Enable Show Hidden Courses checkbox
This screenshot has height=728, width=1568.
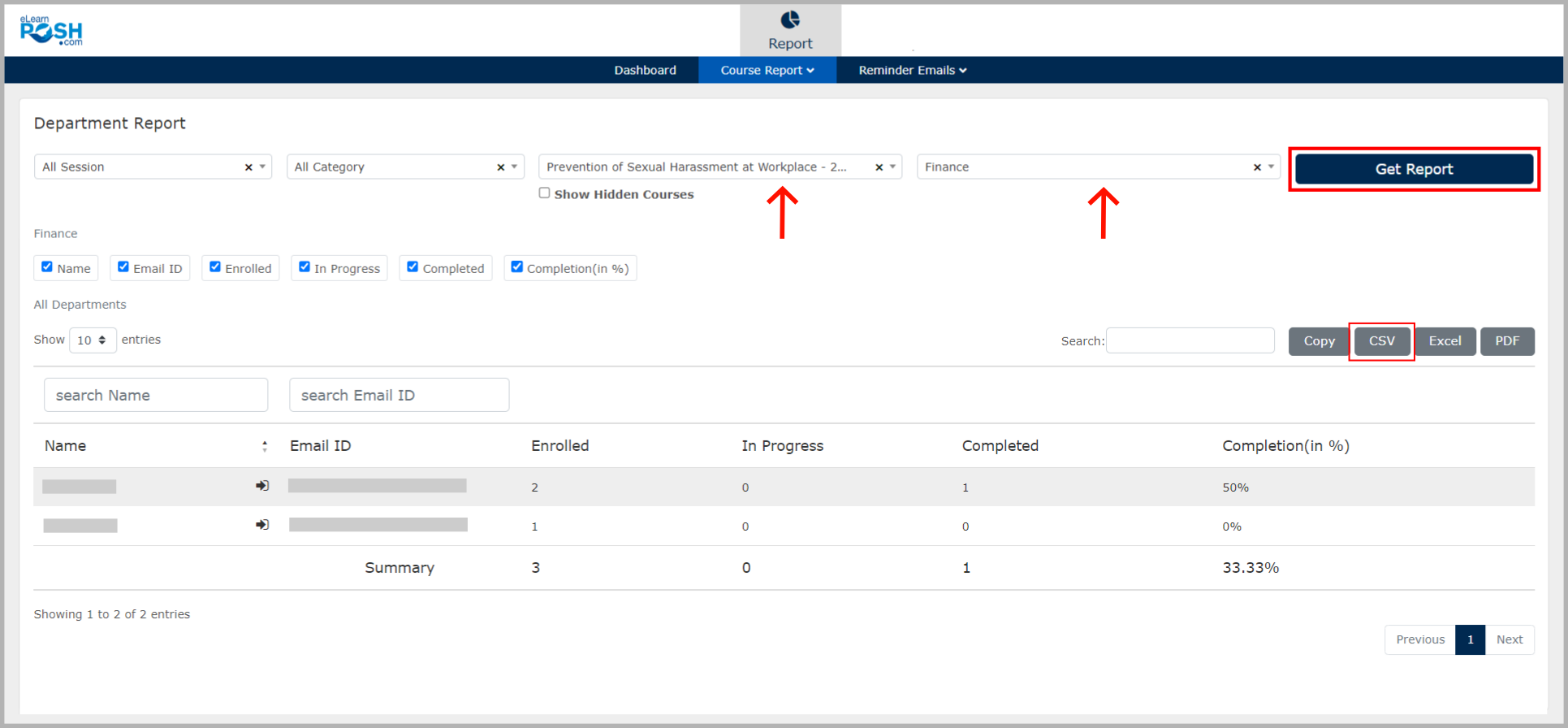(x=544, y=193)
